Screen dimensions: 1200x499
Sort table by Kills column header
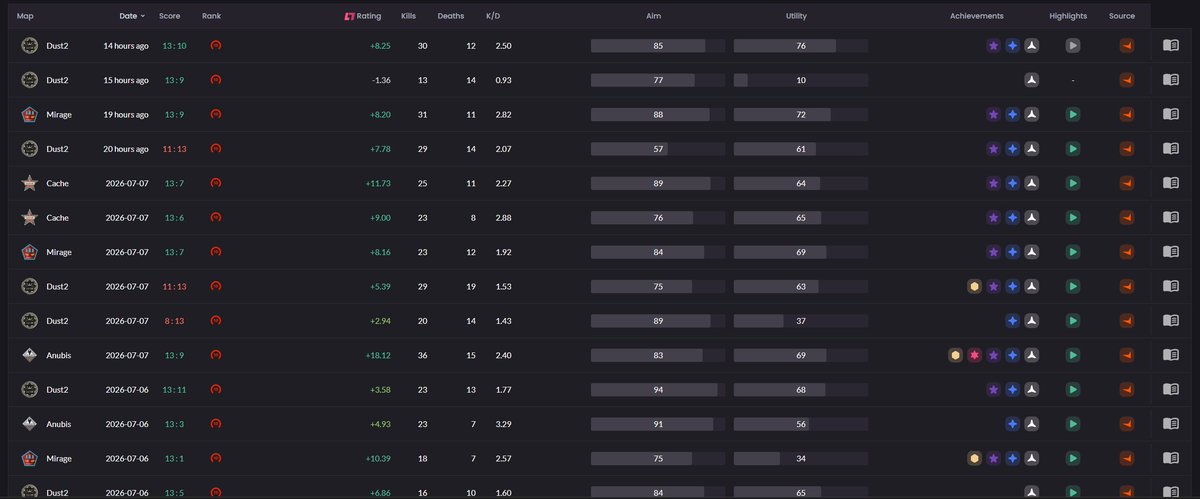click(408, 16)
